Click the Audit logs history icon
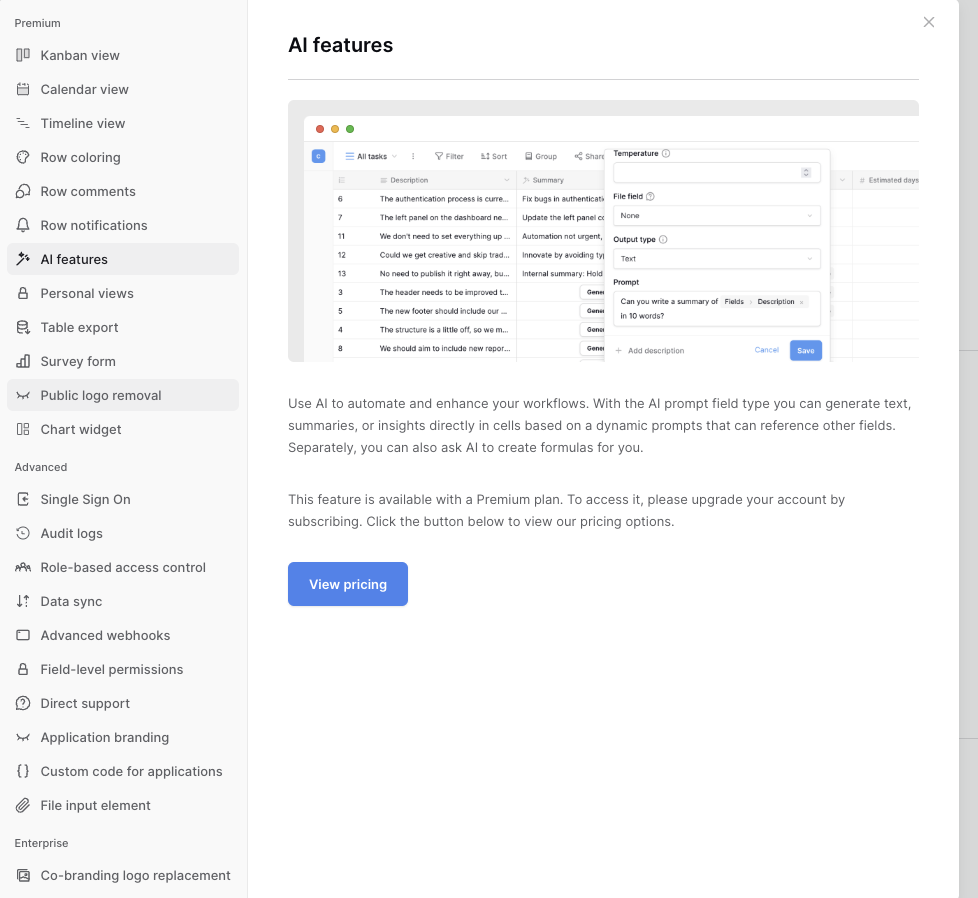This screenshot has height=898, width=978. (23, 533)
